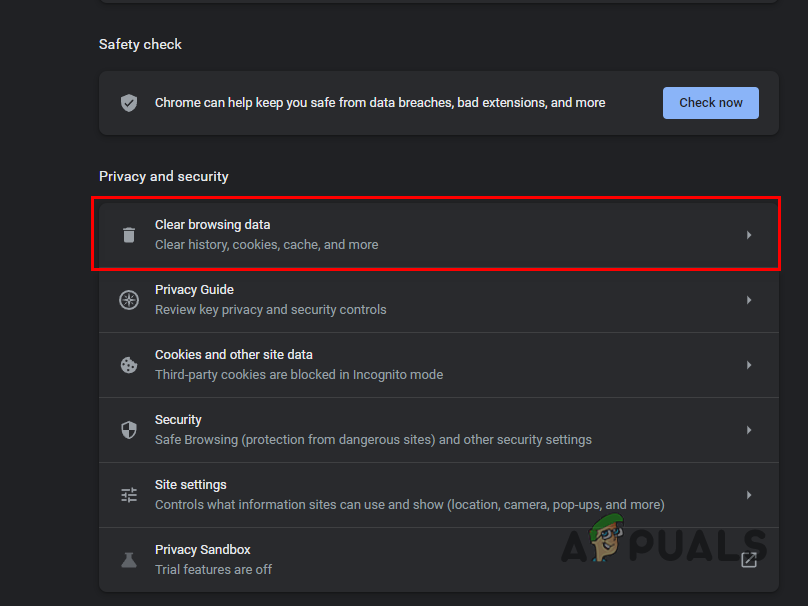Expand Cookies and other site data settings
Image resolution: width=808 pixels, height=606 pixels.
[748, 364]
